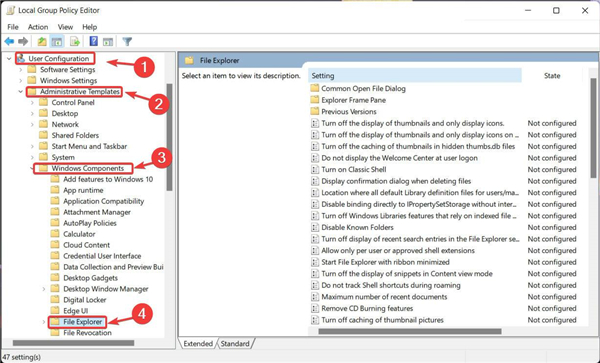
Task: Click the Back arrow toolbar icon
Action: 9,41
